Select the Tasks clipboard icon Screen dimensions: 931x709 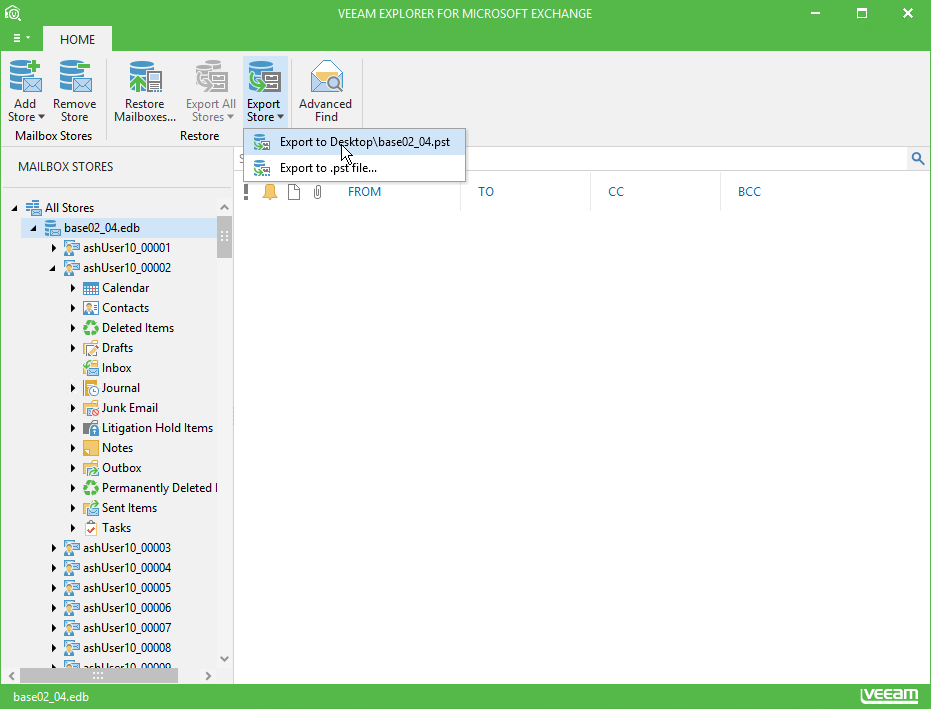click(91, 528)
